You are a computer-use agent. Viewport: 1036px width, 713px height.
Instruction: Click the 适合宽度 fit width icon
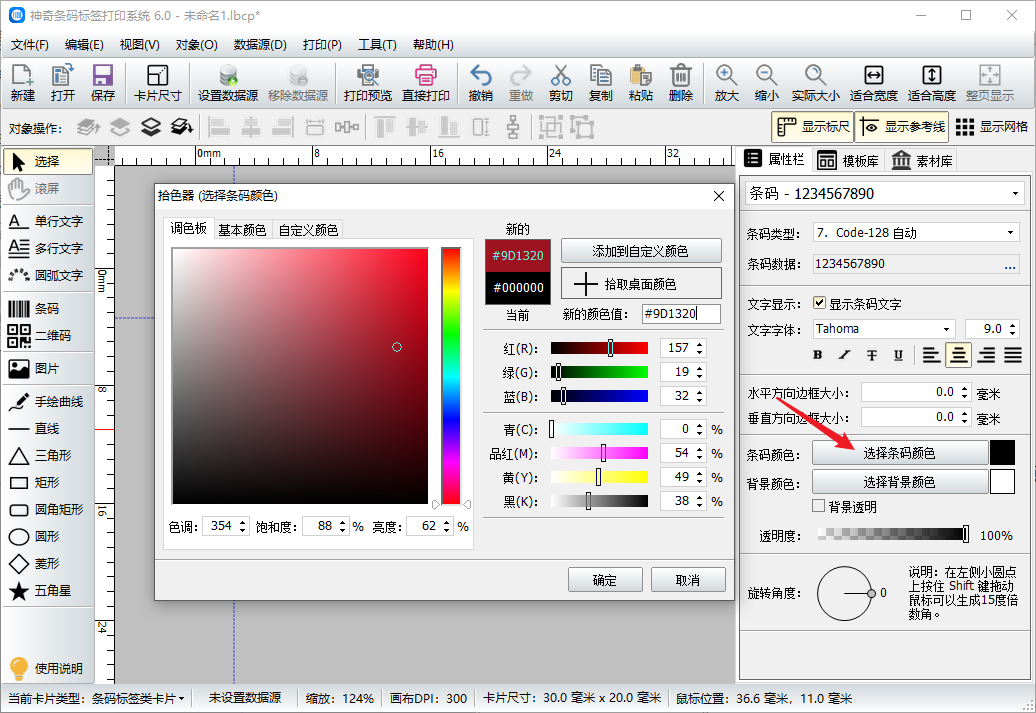[873, 83]
